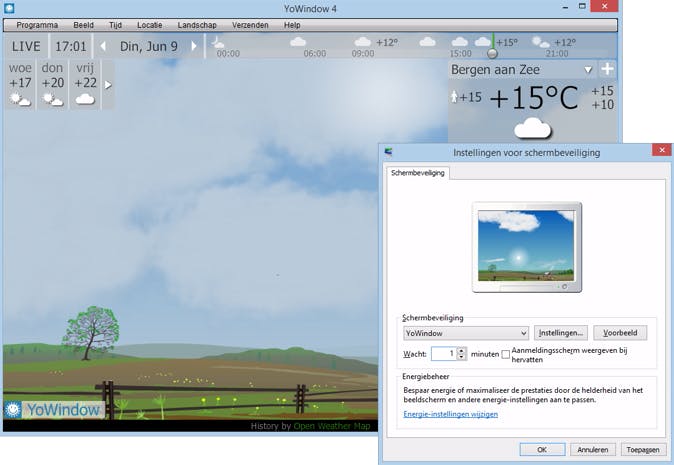Click the Voorbeeld button
Image resolution: width=674 pixels, height=465 pixels.
pyautogui.click(x=620, y=333)
